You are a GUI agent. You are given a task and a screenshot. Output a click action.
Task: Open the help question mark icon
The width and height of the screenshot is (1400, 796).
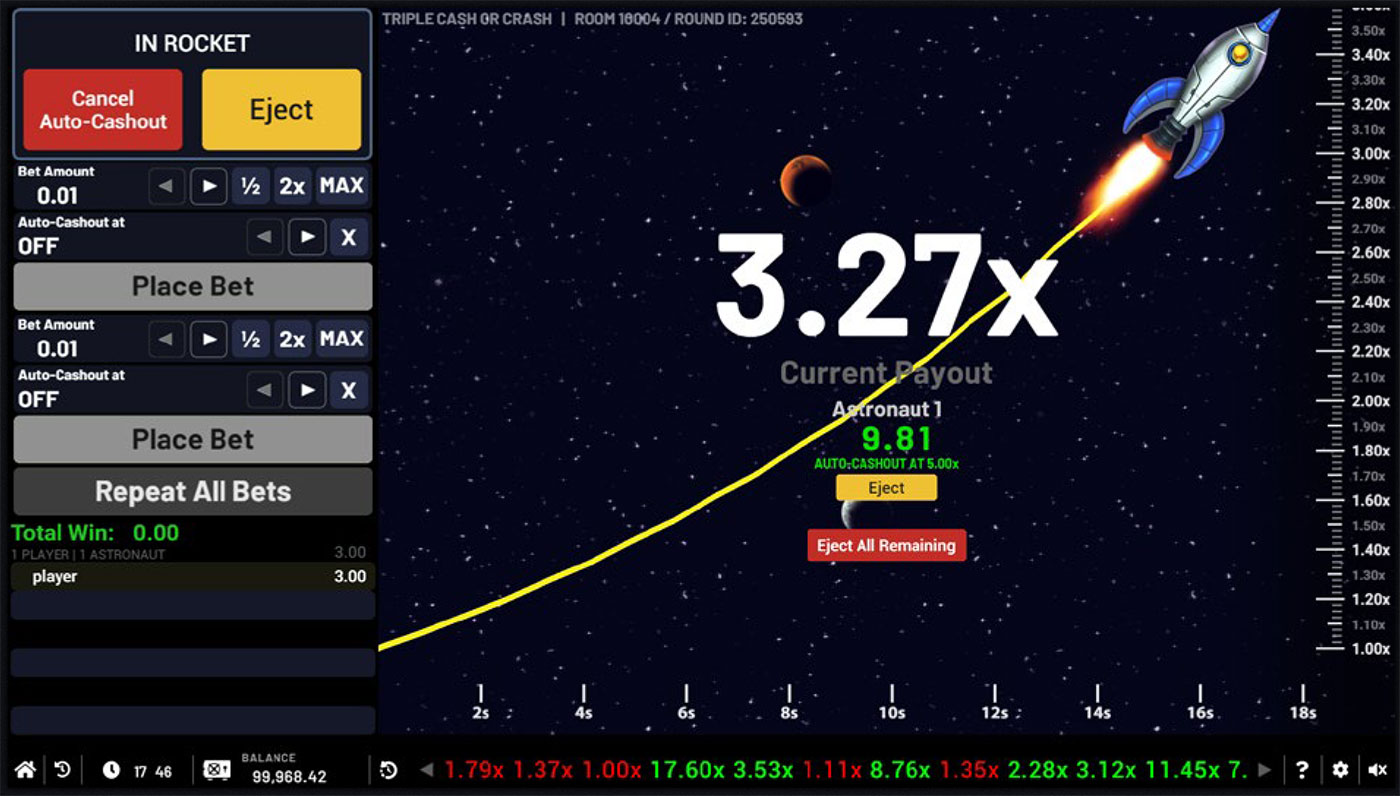pyautogui.click(x=1302, y=770)
